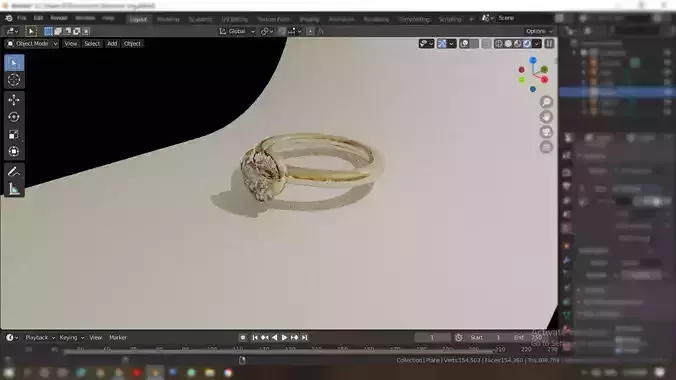Toggle X-ray mode in viewport header

486,44
